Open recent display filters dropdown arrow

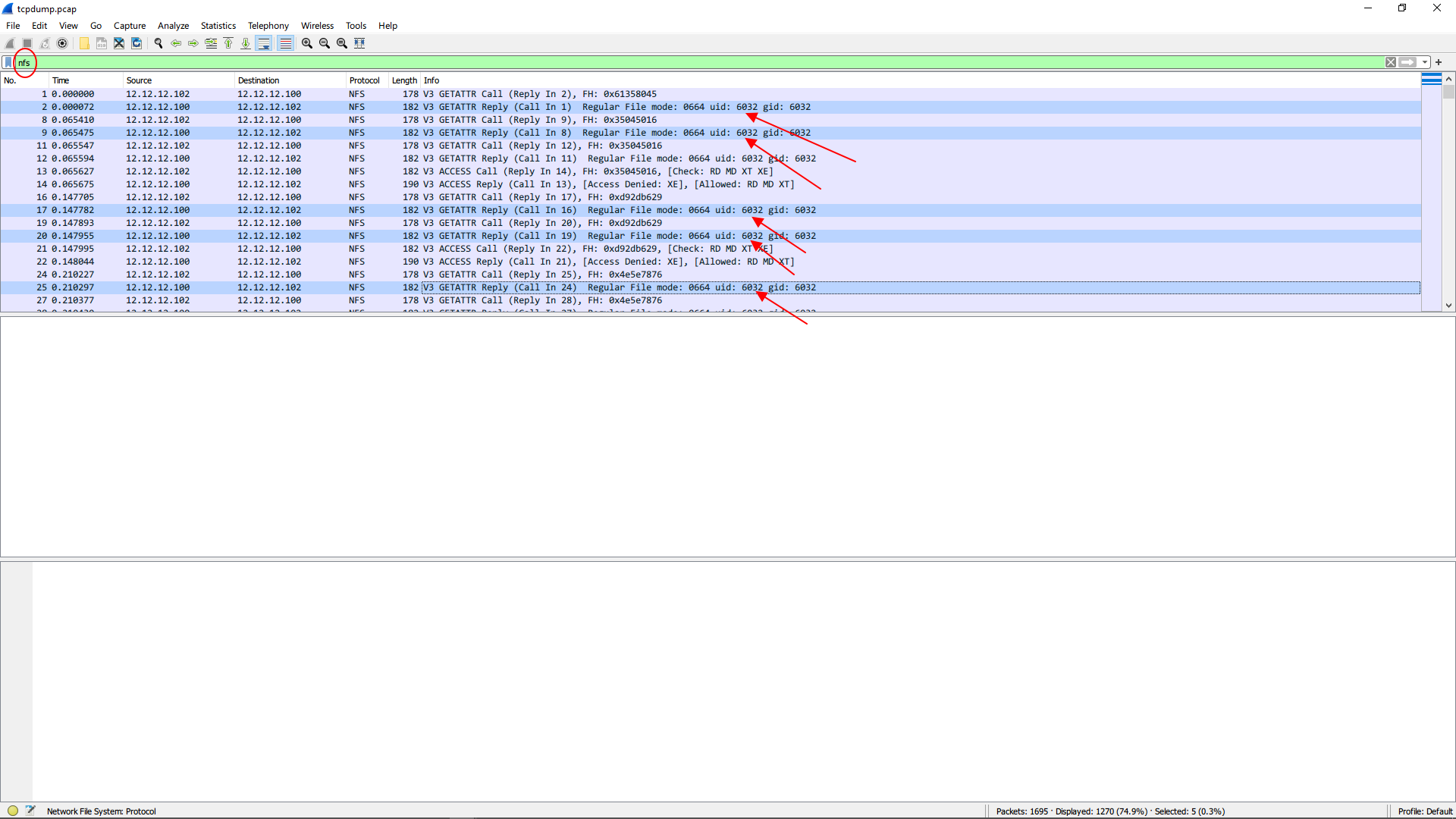pyautogui.click(x=1425, y=62)
